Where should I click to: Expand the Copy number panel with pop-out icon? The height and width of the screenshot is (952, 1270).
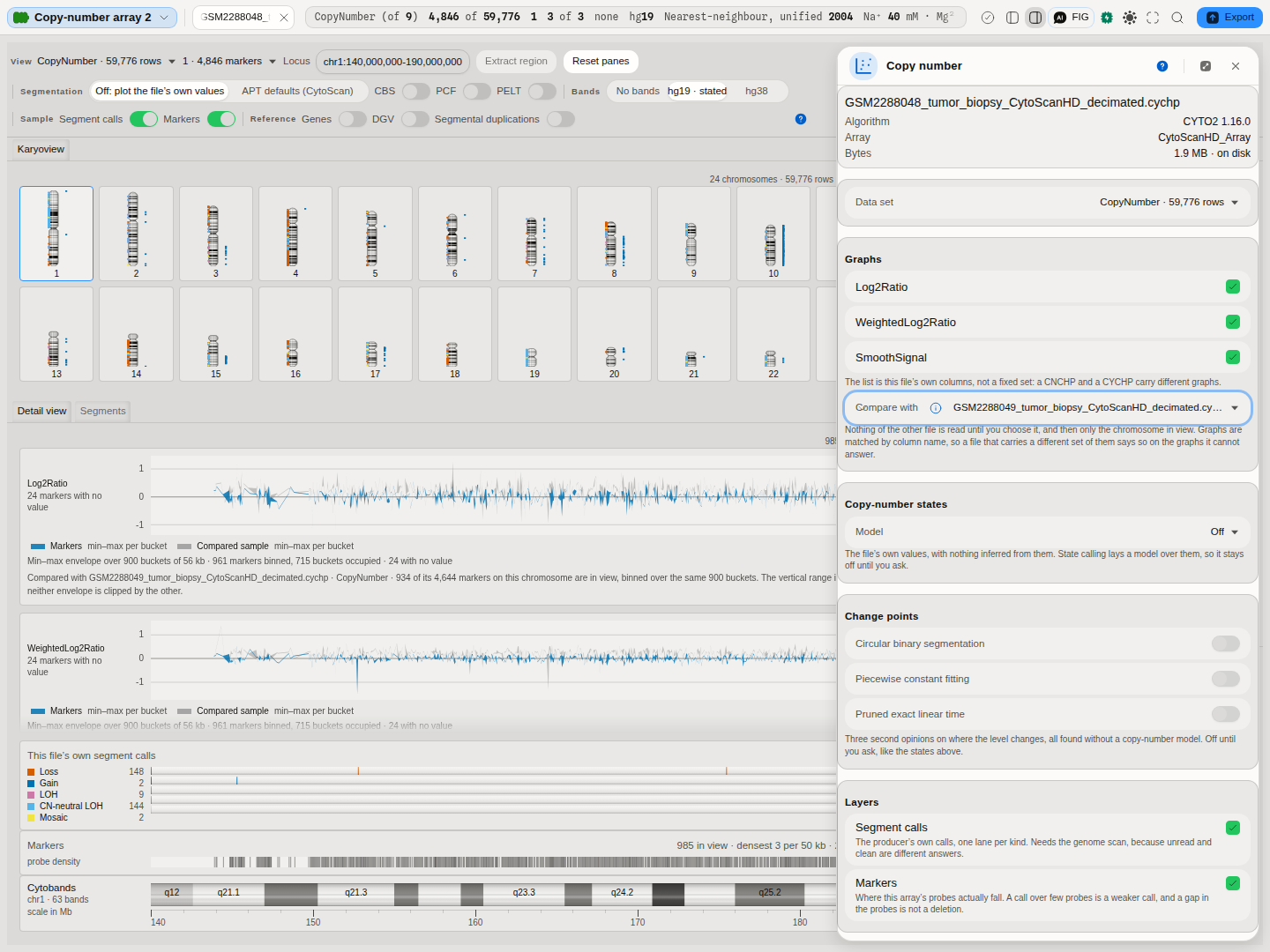tap(1206, 66)
